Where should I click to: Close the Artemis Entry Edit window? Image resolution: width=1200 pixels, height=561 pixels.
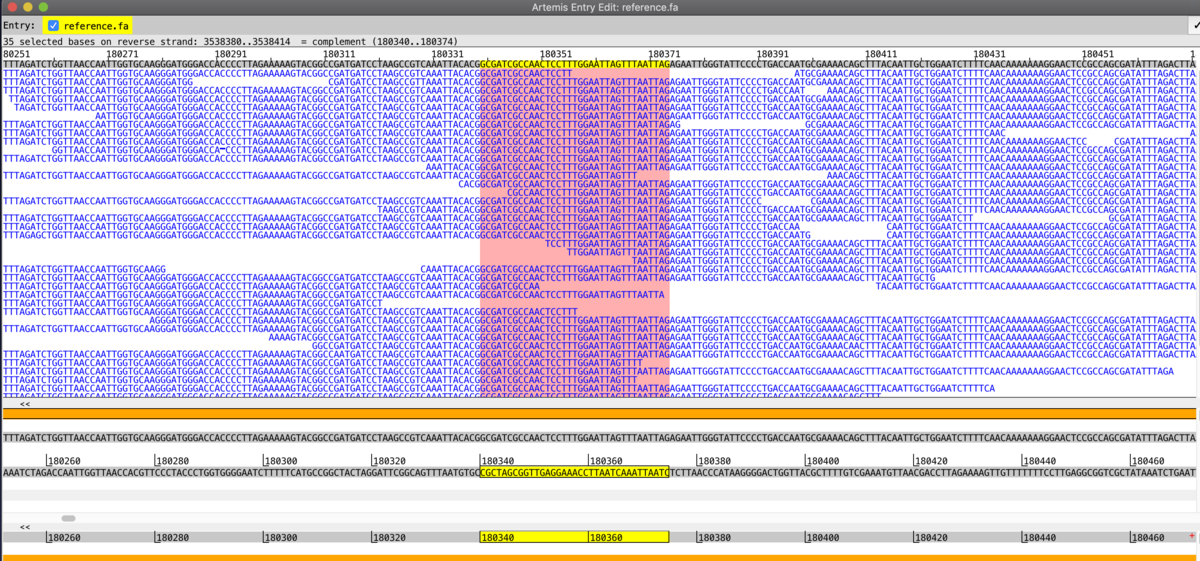point(12,7)
